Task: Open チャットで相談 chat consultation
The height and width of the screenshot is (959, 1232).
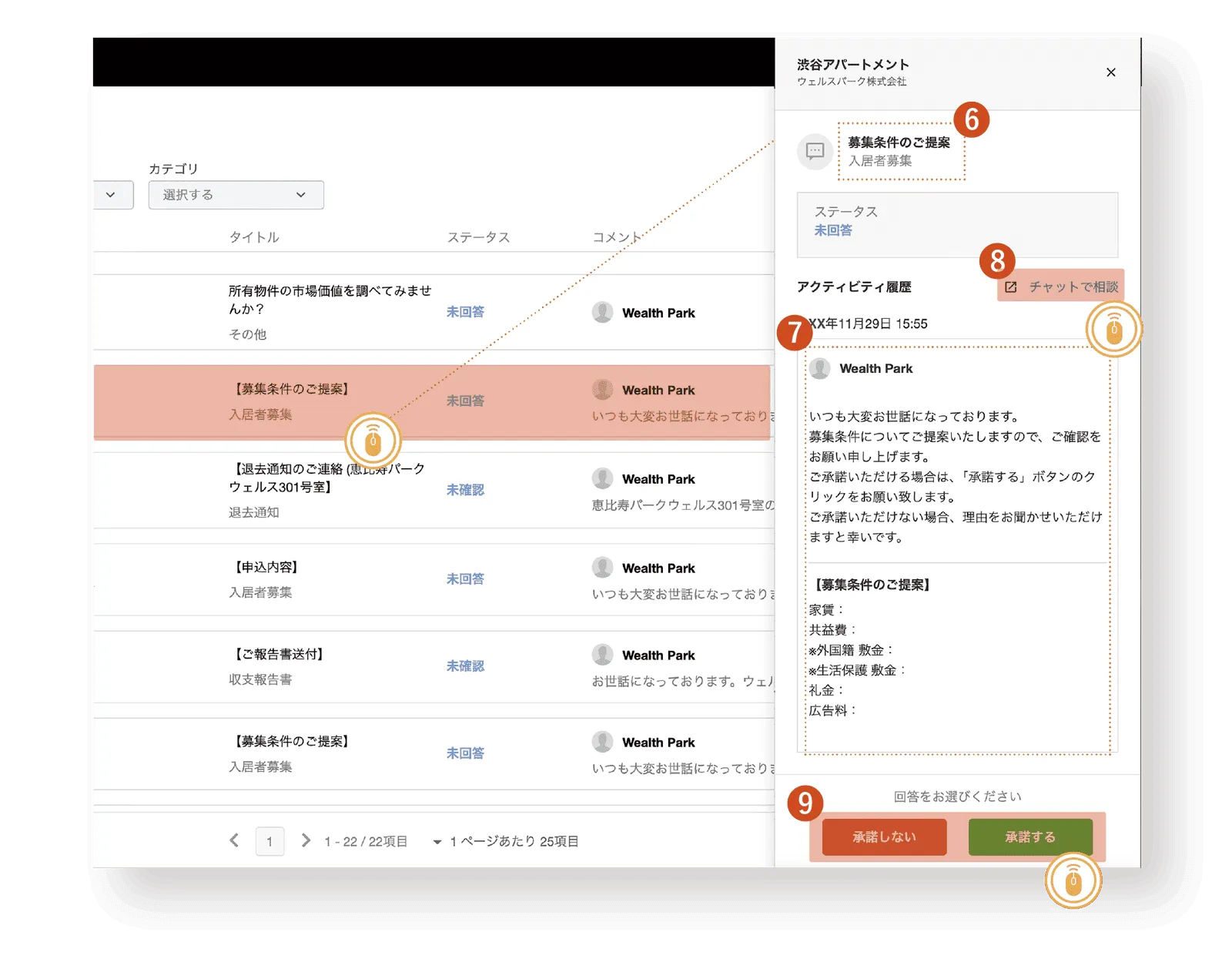Action: [1061, 287]
